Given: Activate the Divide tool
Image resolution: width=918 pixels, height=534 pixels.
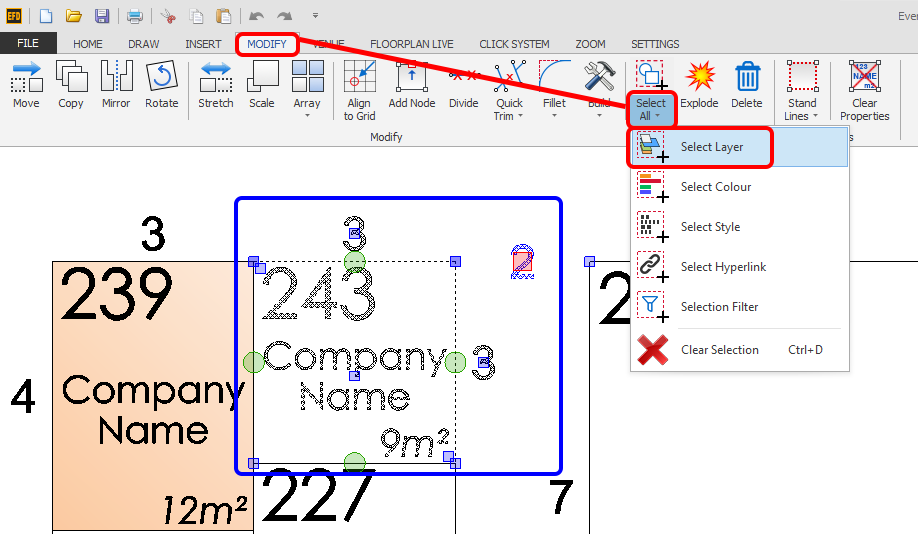Looking at the screenshot, I should click(x=464, y=84).
